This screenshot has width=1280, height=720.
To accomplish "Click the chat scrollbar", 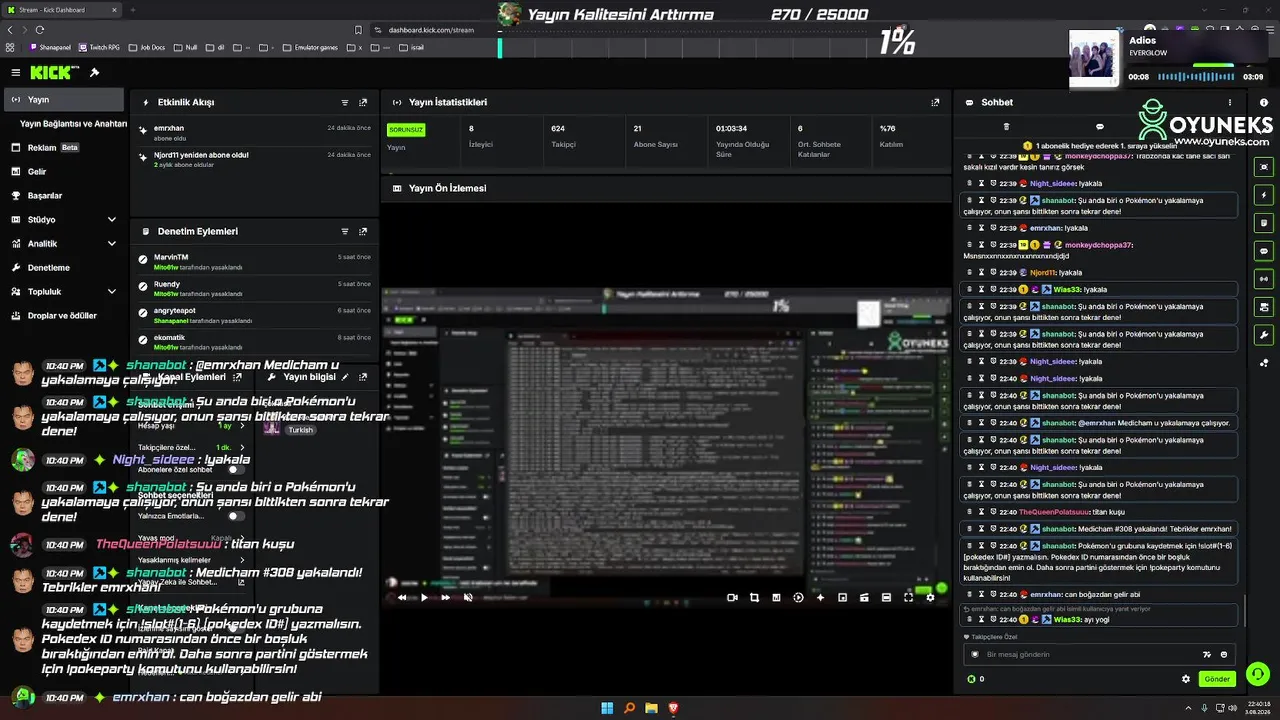I will point(1244,610).
